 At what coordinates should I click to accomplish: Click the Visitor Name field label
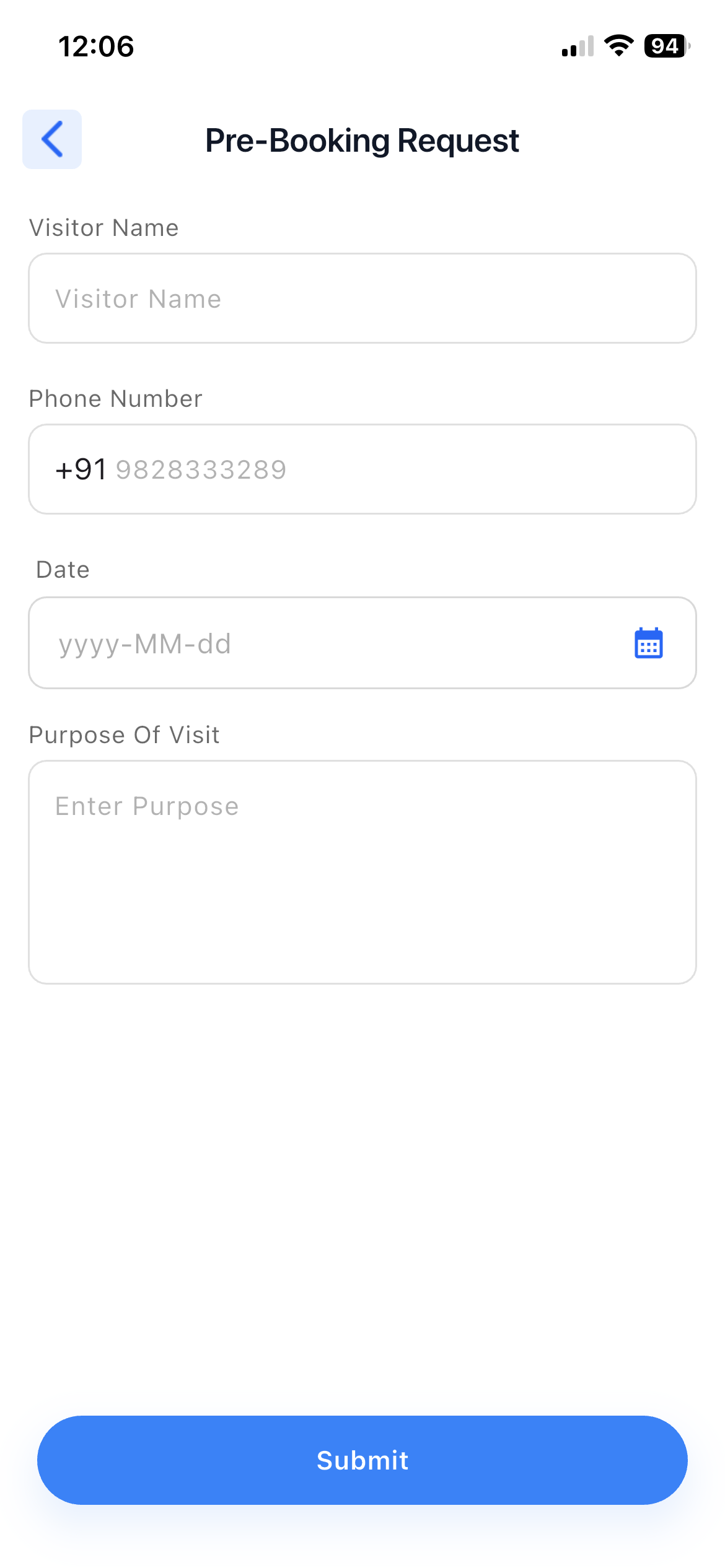point(104,228)
